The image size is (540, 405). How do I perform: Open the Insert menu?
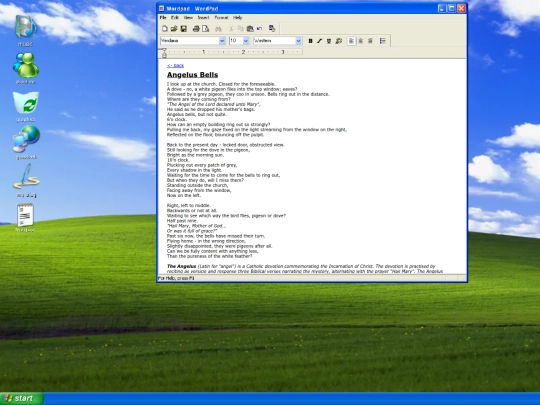[203, 18]
